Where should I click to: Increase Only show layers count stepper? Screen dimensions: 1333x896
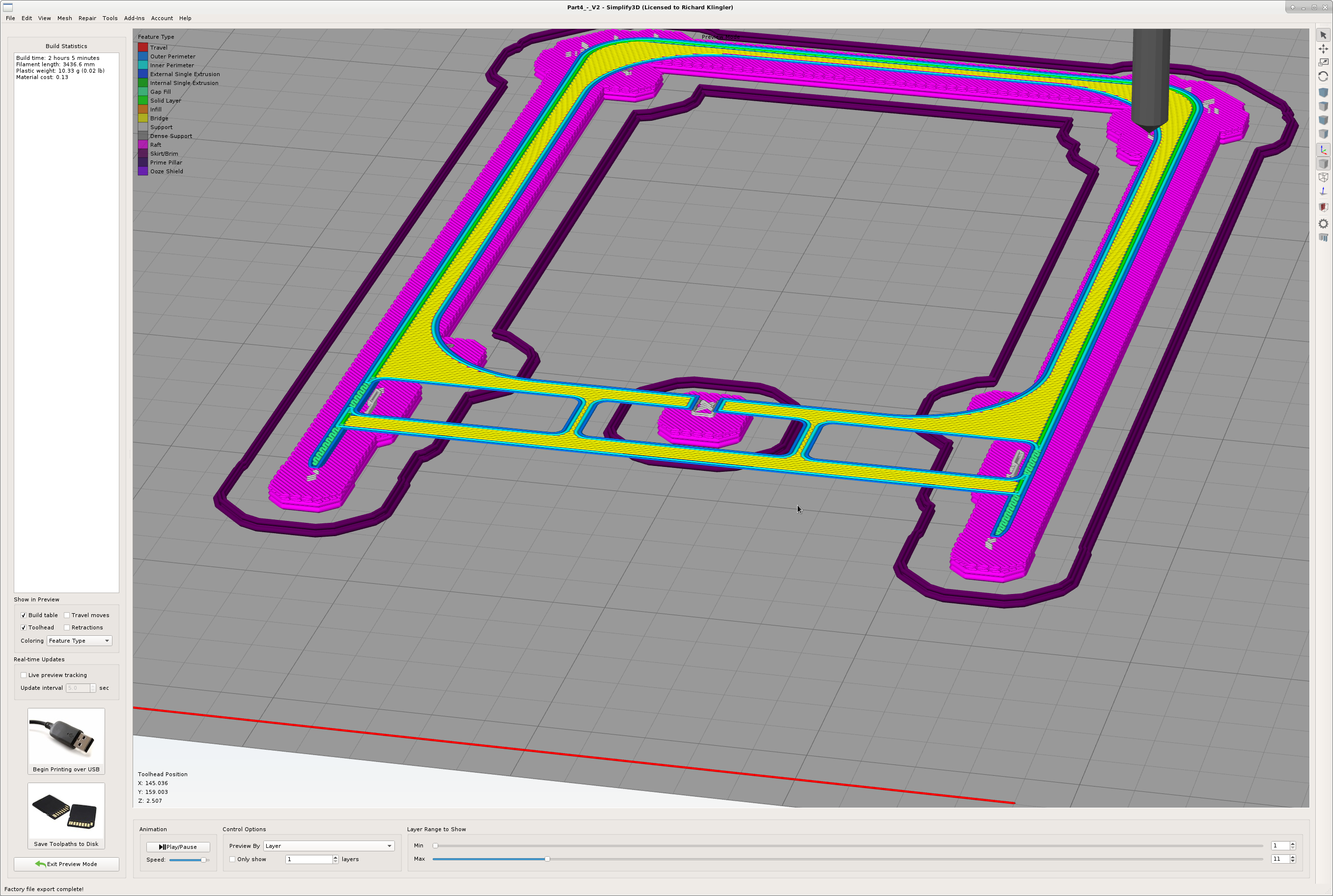[x=335, y=857]
